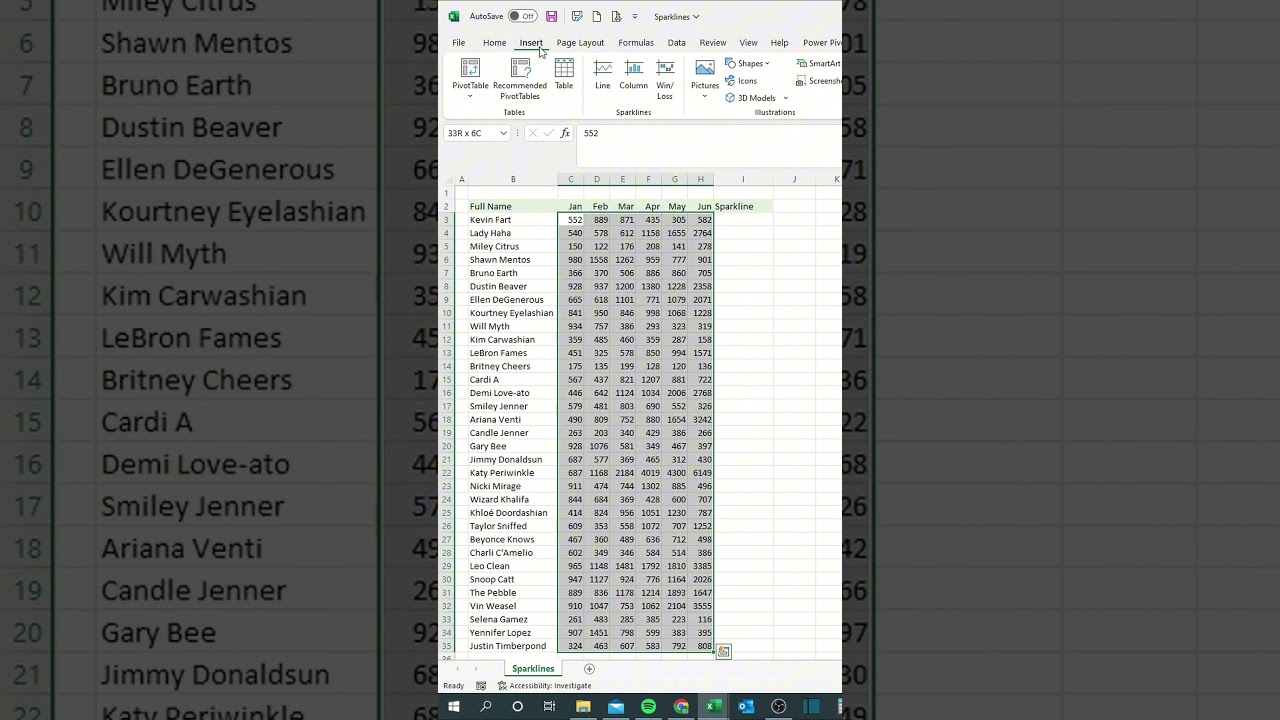1280x720 pixels.
Task: Open File Explorer from taskbar
Action: pos(583,707)
